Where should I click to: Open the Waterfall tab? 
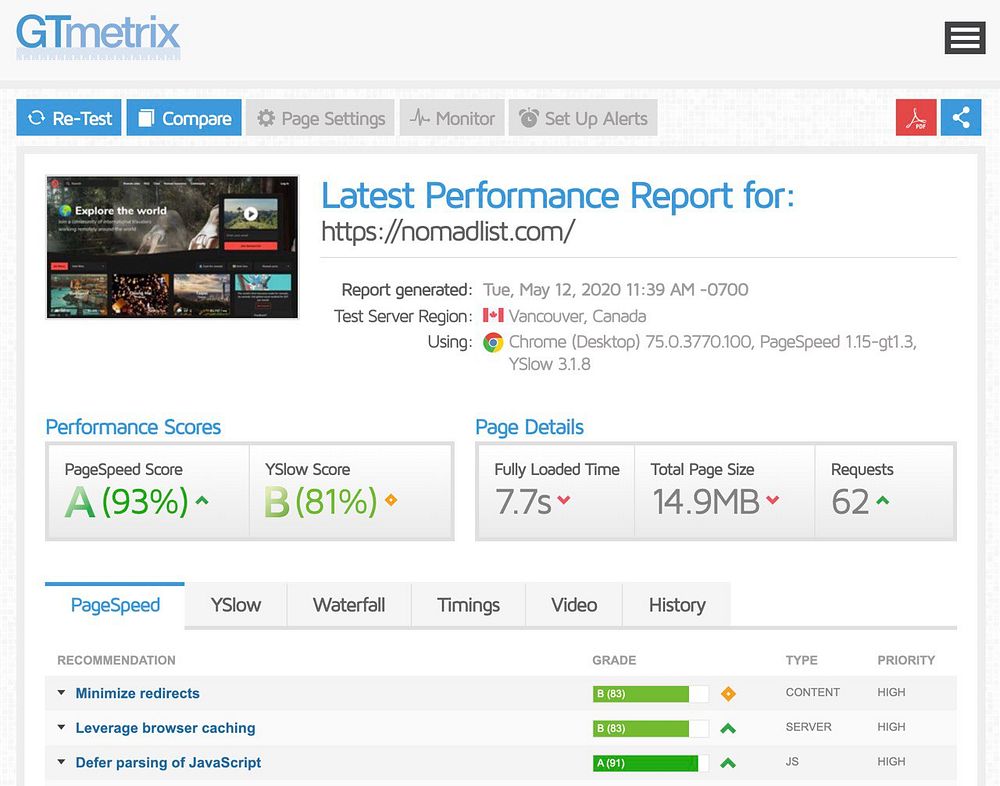click(349, 605)
